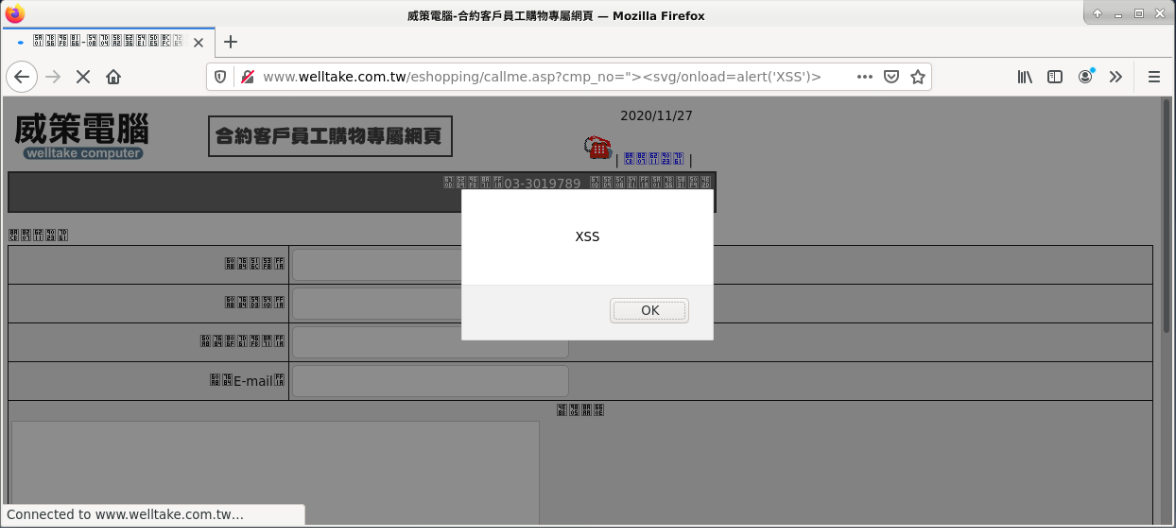
Task: Click the Firefox logo in title bar
Action: click(x=14, y=14)
